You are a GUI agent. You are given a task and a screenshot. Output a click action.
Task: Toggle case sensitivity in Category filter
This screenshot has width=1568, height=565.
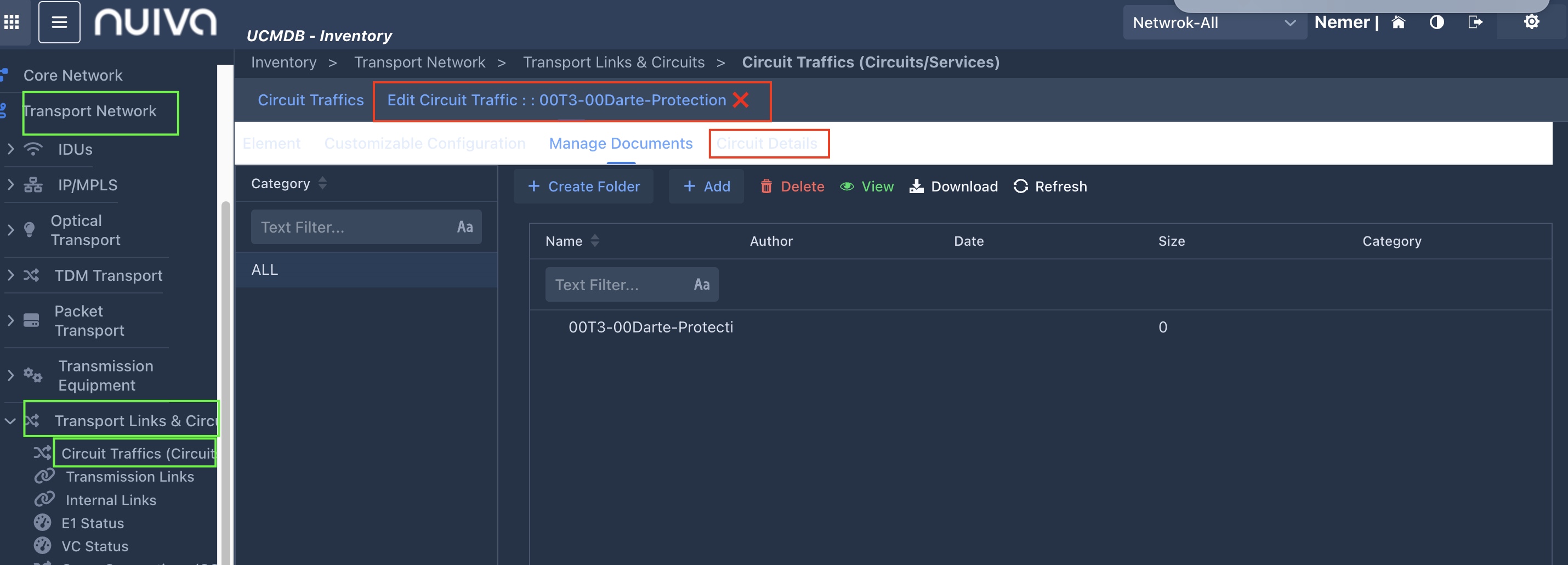click(464, 227)
